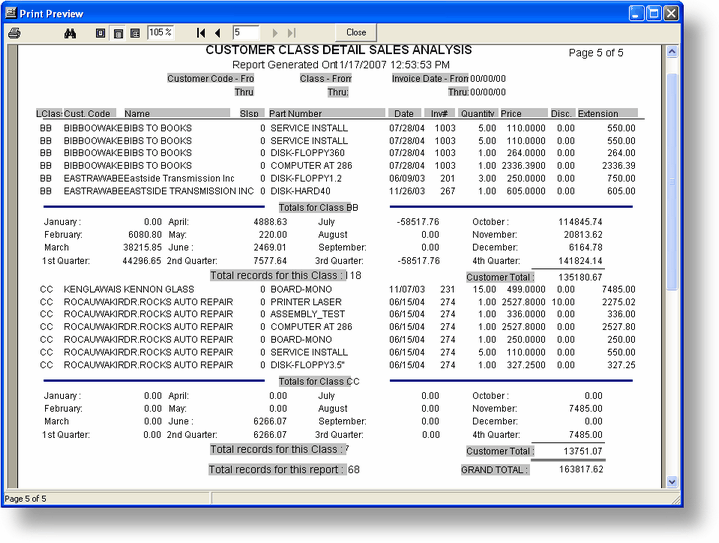Minimize the Print Preview window
Viewport: 719px width, 543px height.
636,13
